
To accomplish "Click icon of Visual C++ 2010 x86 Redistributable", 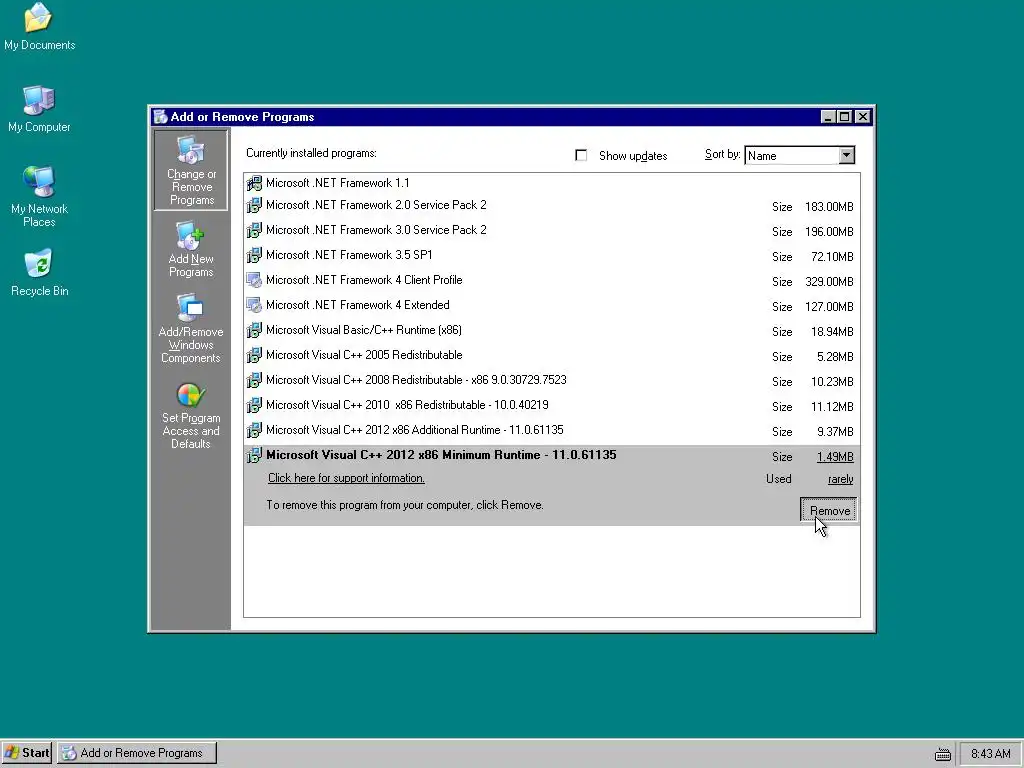I will [254, 406].
